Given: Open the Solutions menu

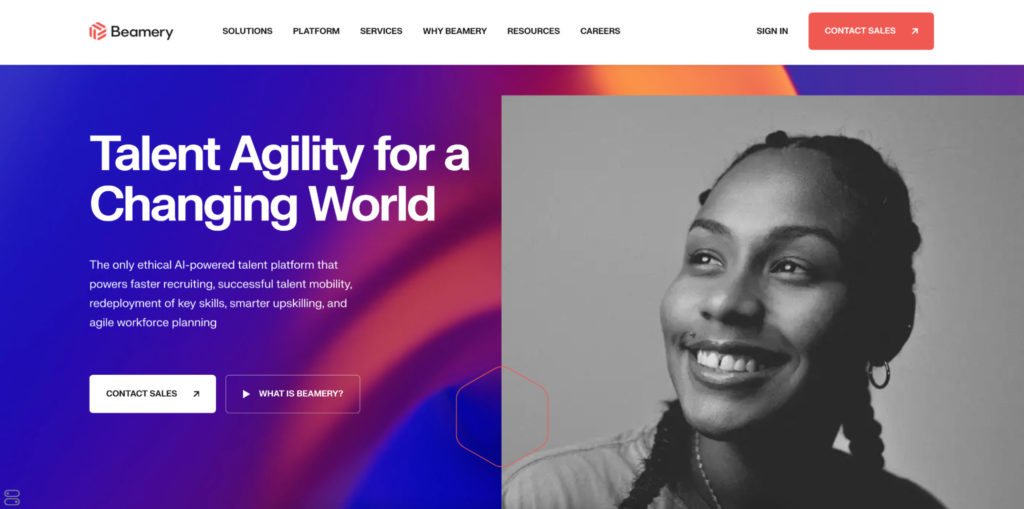Looking at the screenshot, I should [x=248, y=31].
